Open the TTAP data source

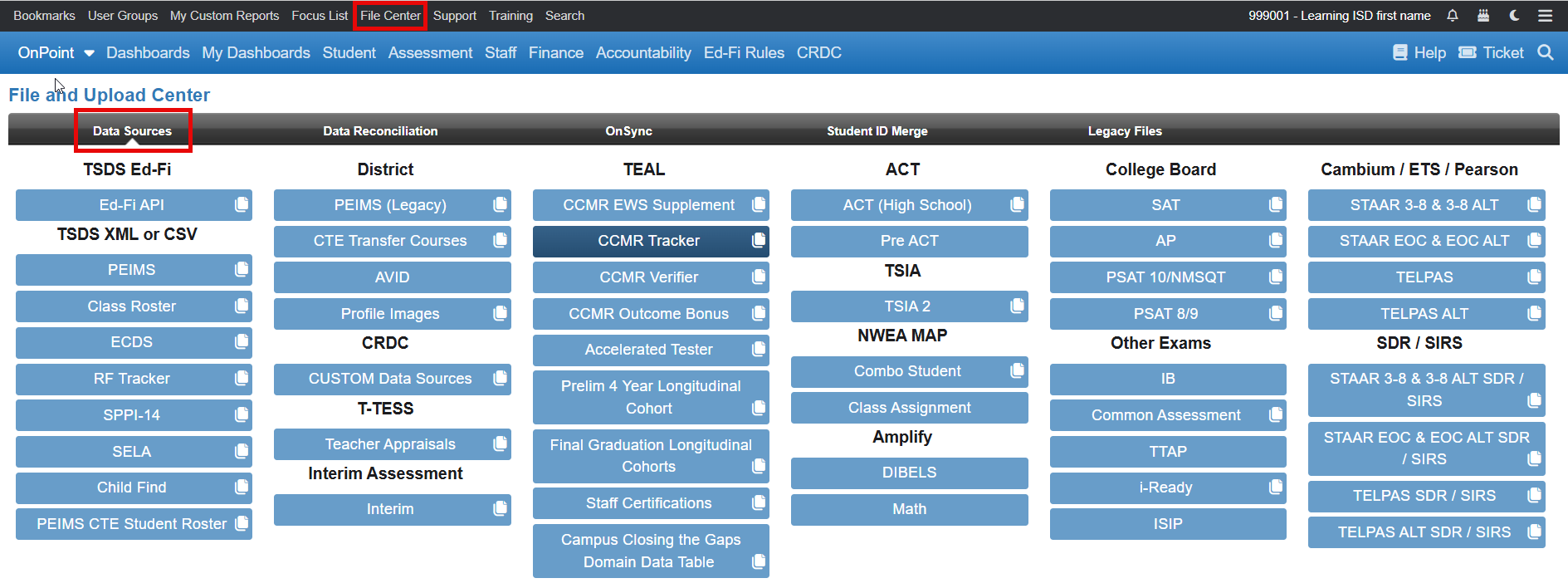coord(1168,452)
